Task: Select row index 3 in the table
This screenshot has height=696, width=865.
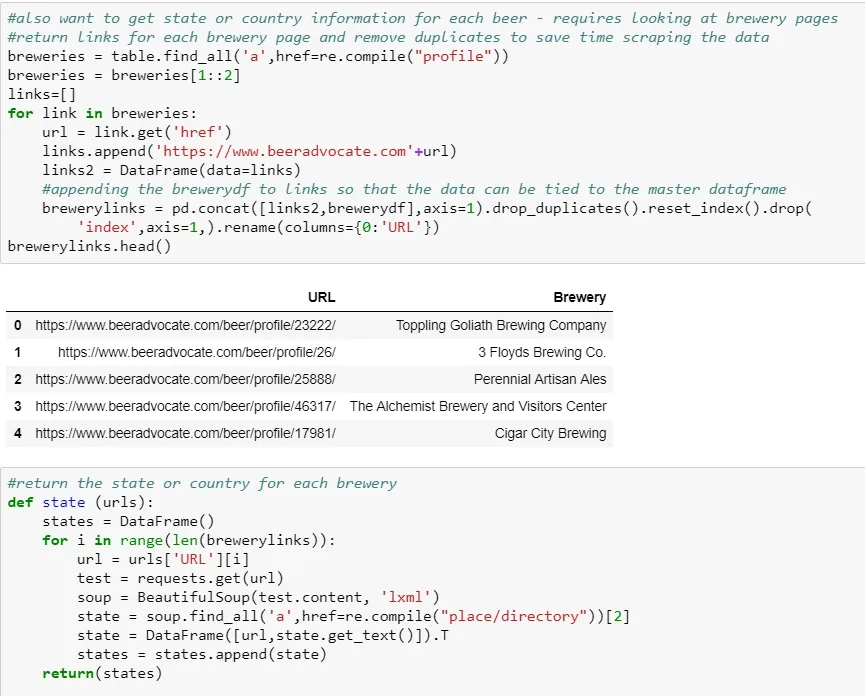Action: 18,406
